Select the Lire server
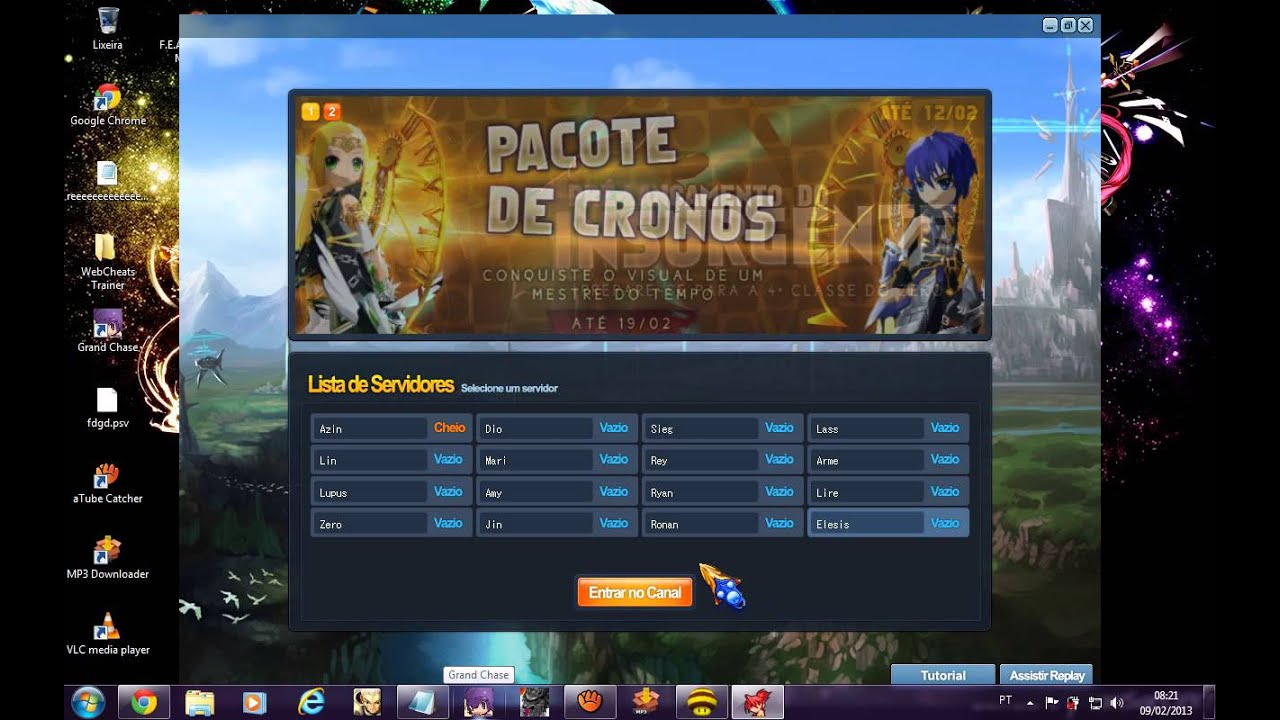This screenshot has height=720, width=1280. tap(888, 492)
